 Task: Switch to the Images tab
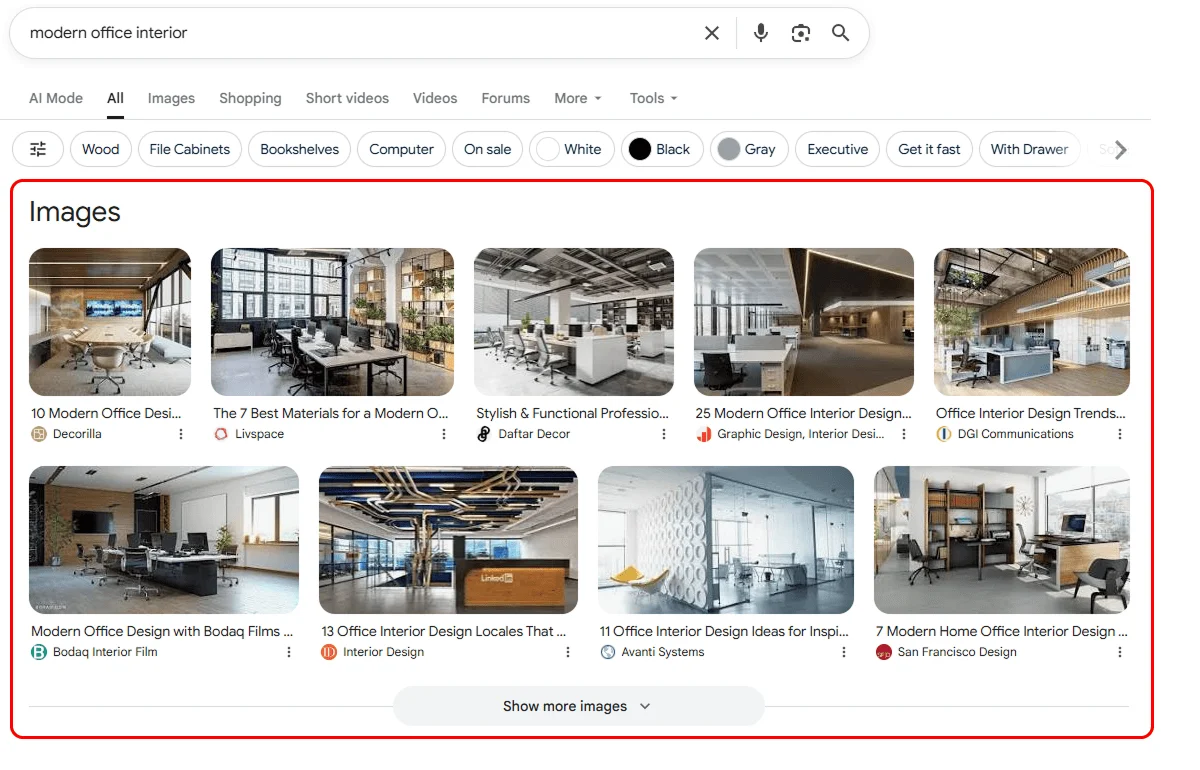171,98
